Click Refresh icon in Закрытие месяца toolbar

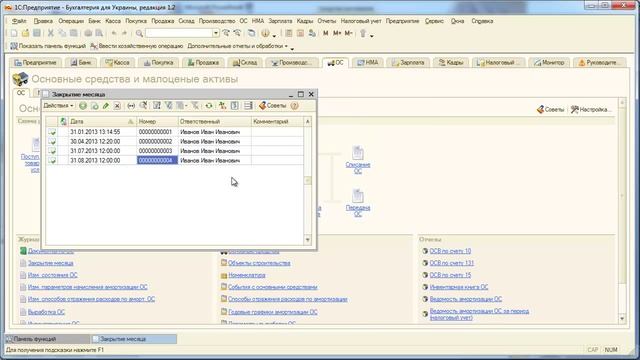[209, 106]
